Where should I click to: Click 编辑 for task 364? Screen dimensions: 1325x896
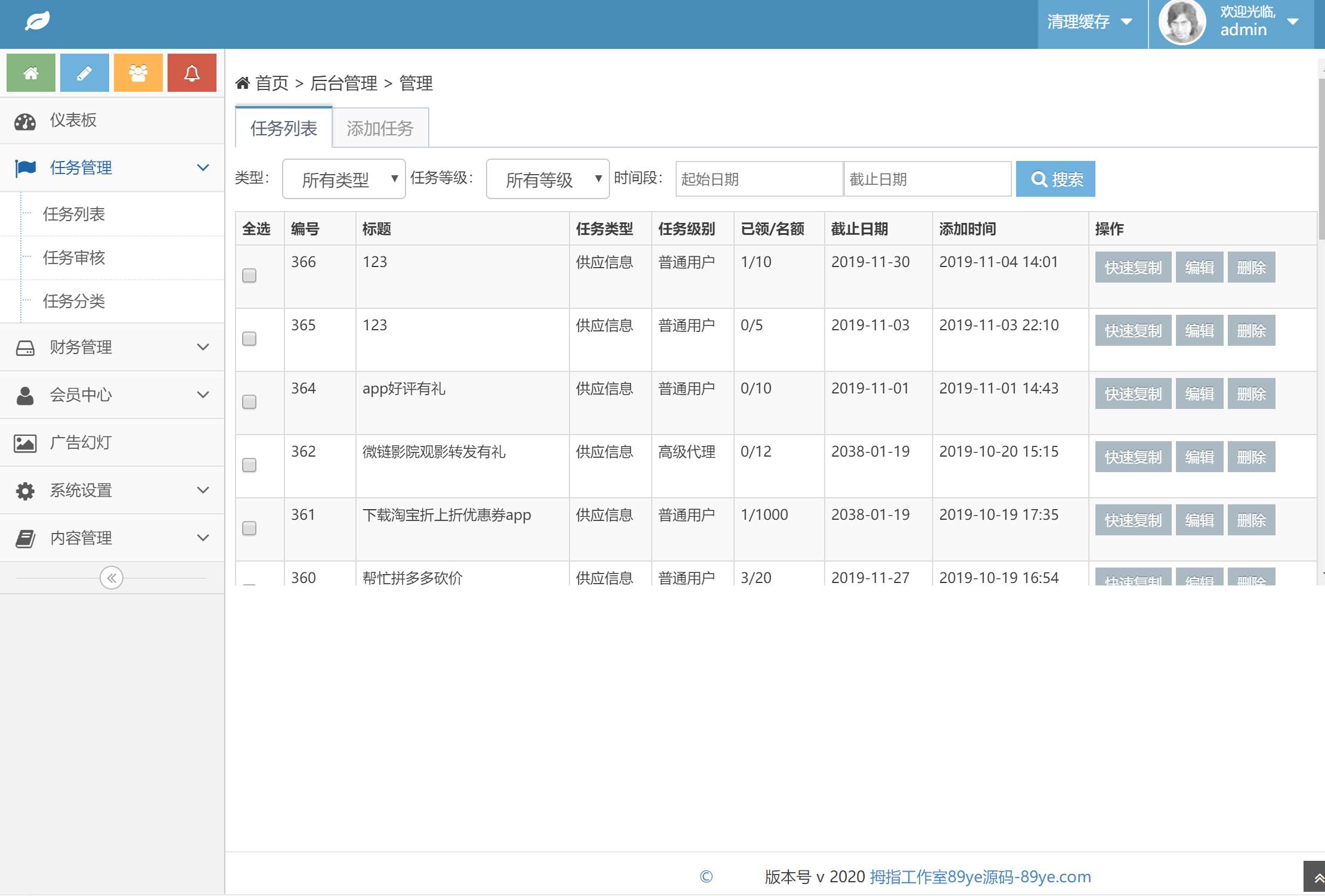coord(1200,393)
